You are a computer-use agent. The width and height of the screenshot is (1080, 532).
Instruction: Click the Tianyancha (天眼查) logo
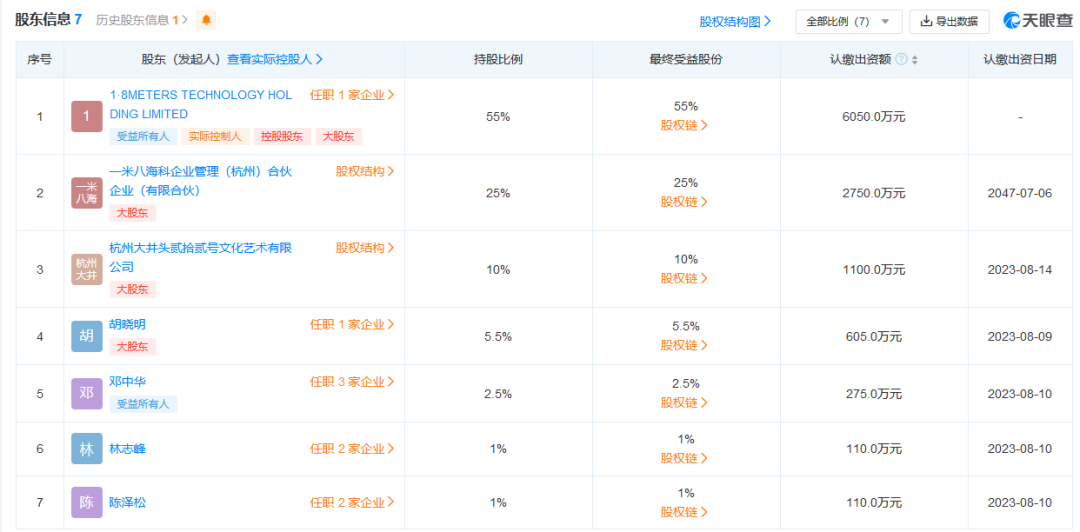pyautogui.click(x=1038, y=20)
